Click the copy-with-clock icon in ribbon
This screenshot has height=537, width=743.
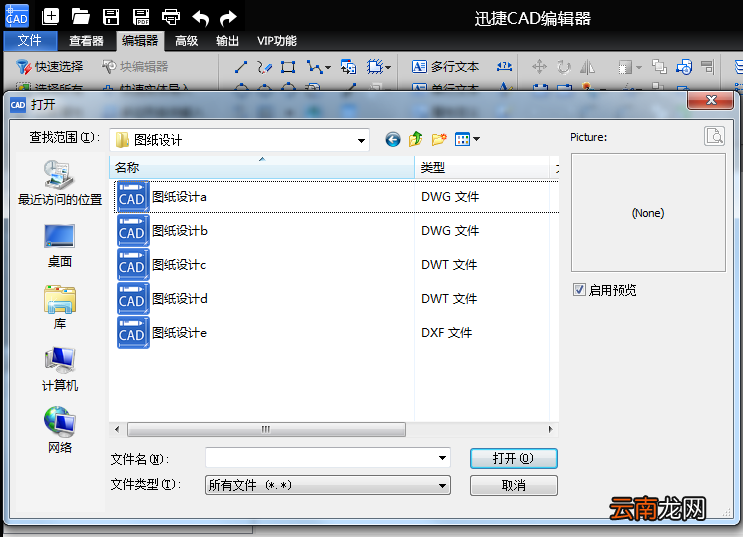(684, 67)
